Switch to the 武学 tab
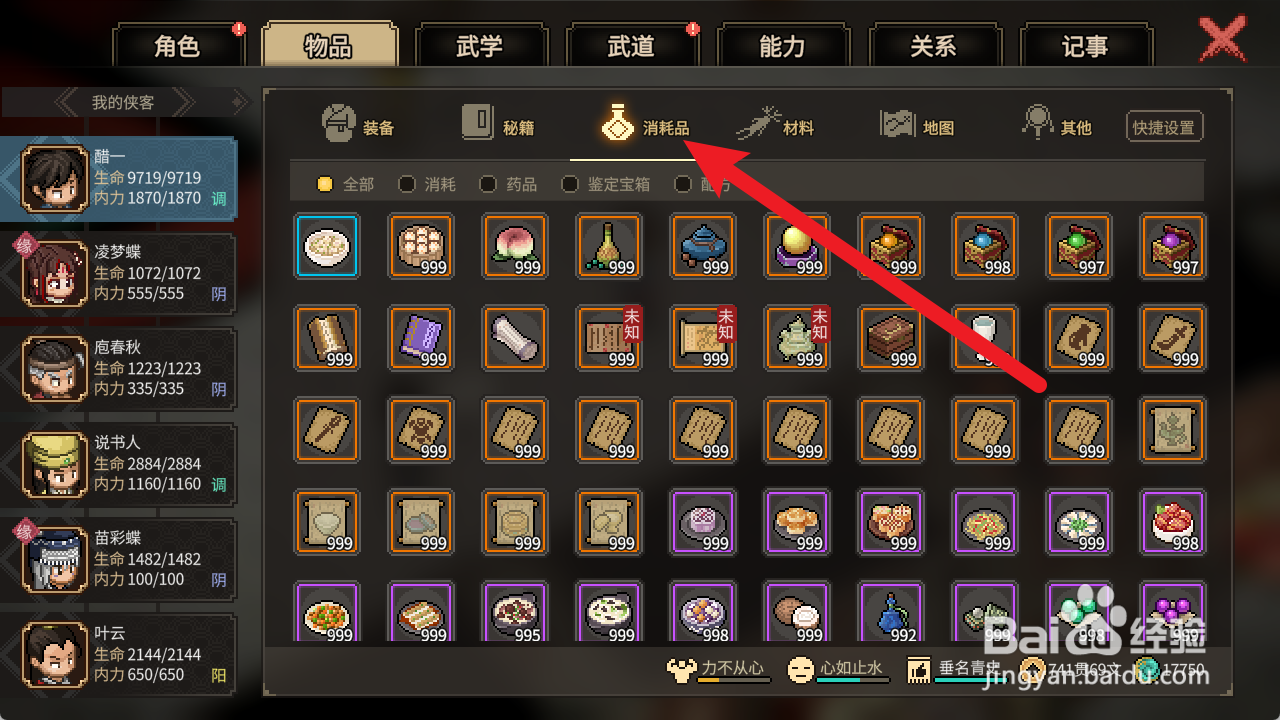The height and width of the screenshot is (720, 1280). pos(480,46)
